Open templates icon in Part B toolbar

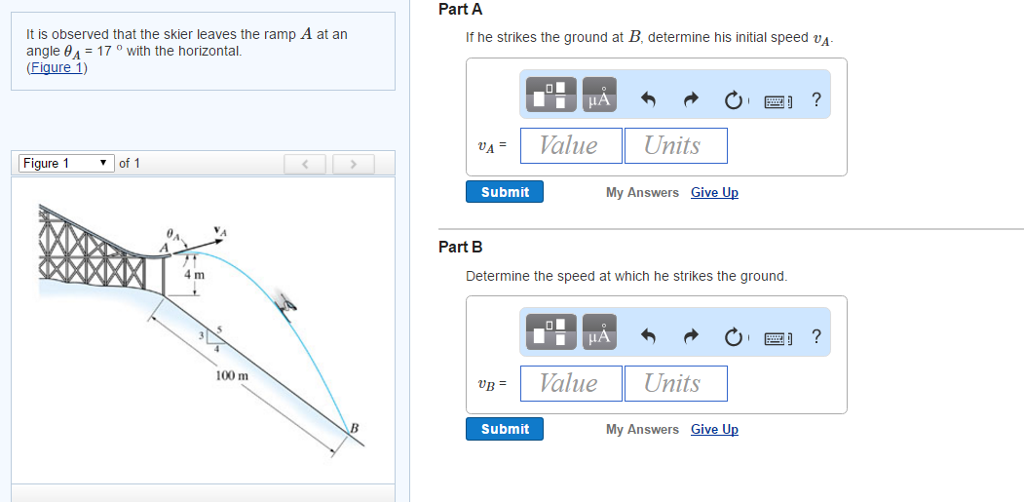[x=552, y=332]
